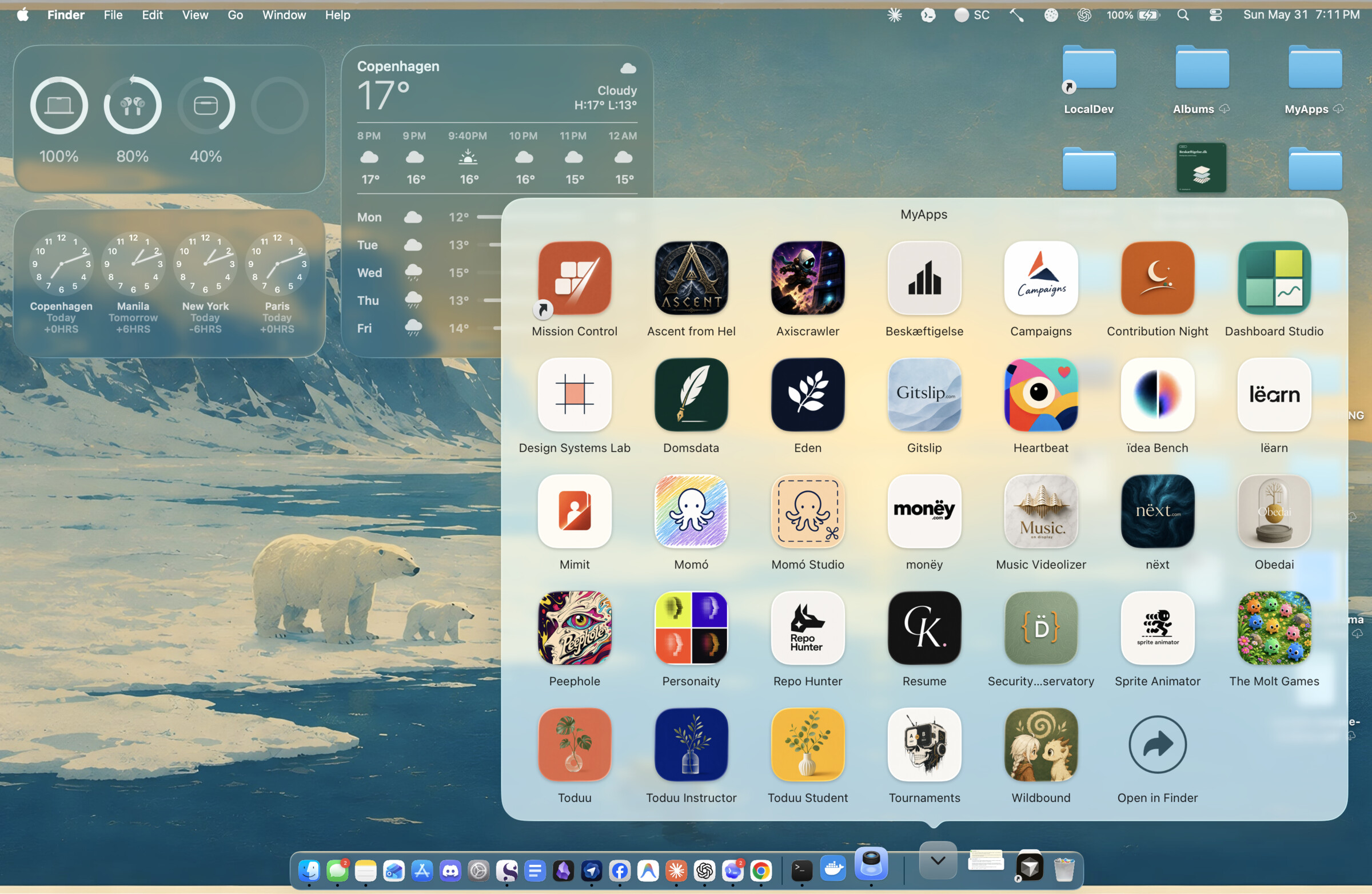Open the Trash in the Dock
This screenshot has width=1372, height=894.
coord(1064,869)
